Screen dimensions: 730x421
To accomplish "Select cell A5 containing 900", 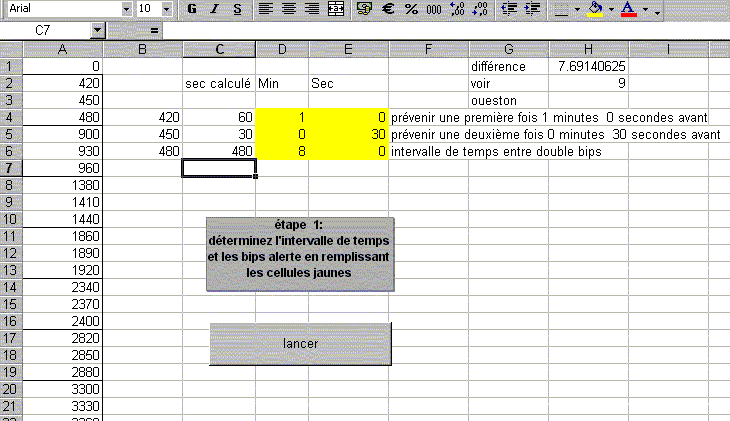I will click(62, 134).
